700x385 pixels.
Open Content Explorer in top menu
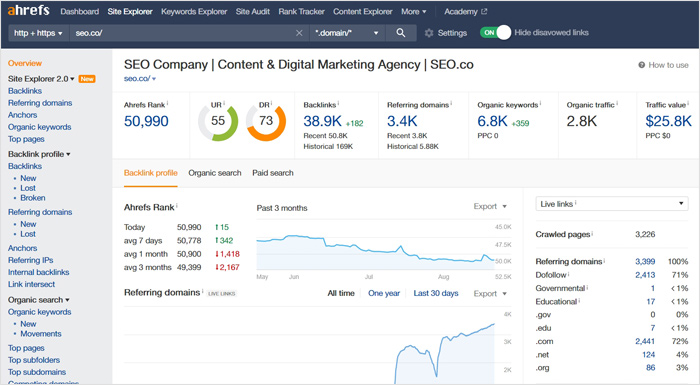click(362, 12)
